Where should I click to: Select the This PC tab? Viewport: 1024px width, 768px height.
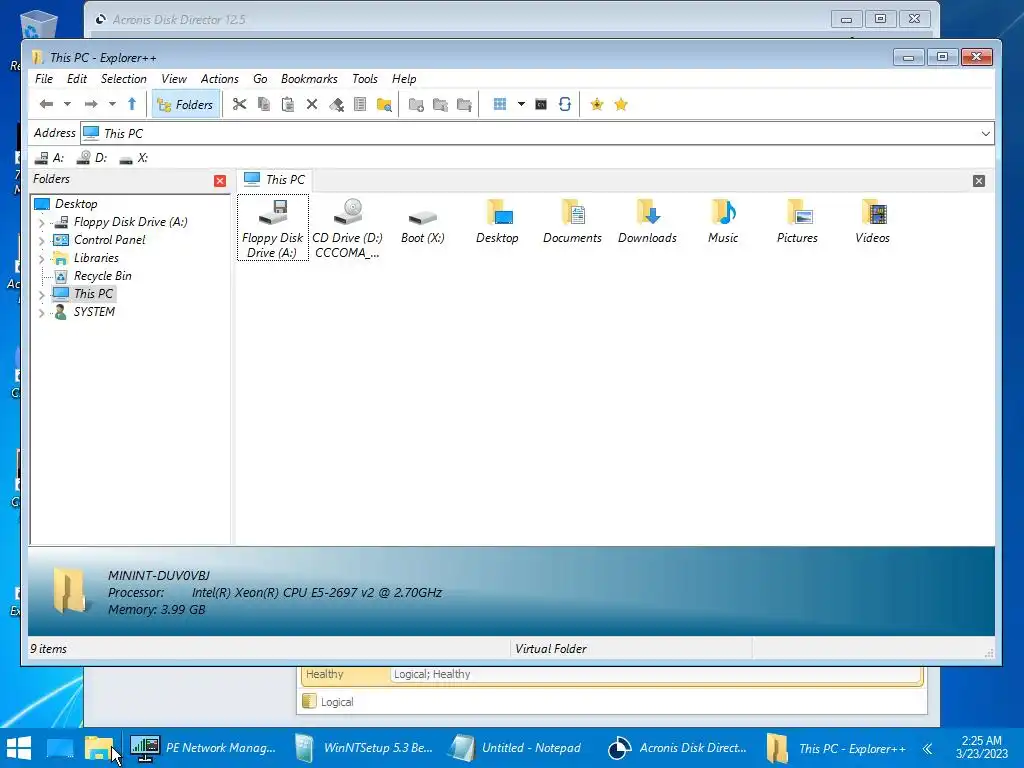[274, 179]
